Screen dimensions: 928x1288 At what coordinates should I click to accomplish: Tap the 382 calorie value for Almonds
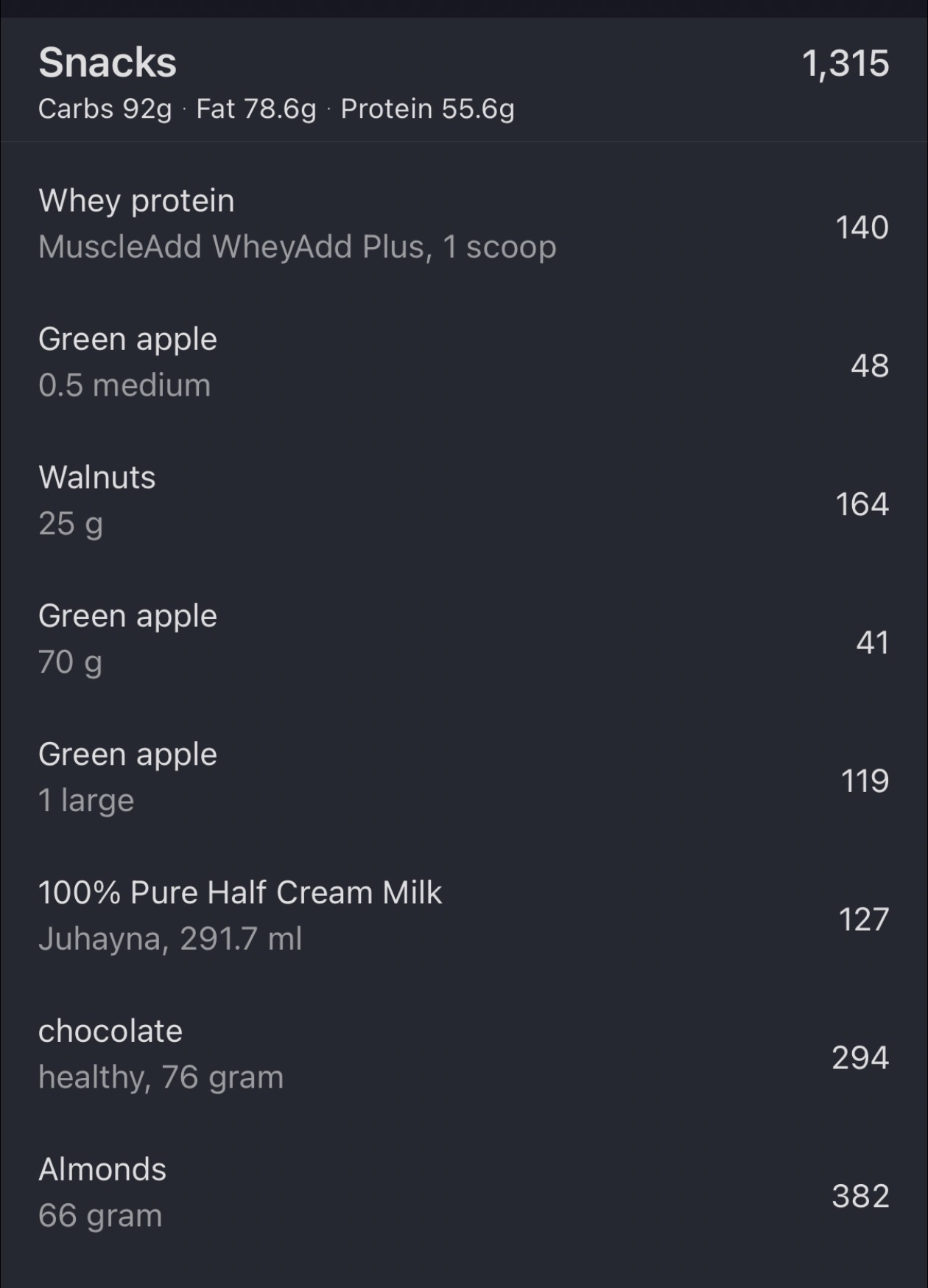coord(860,1196)
